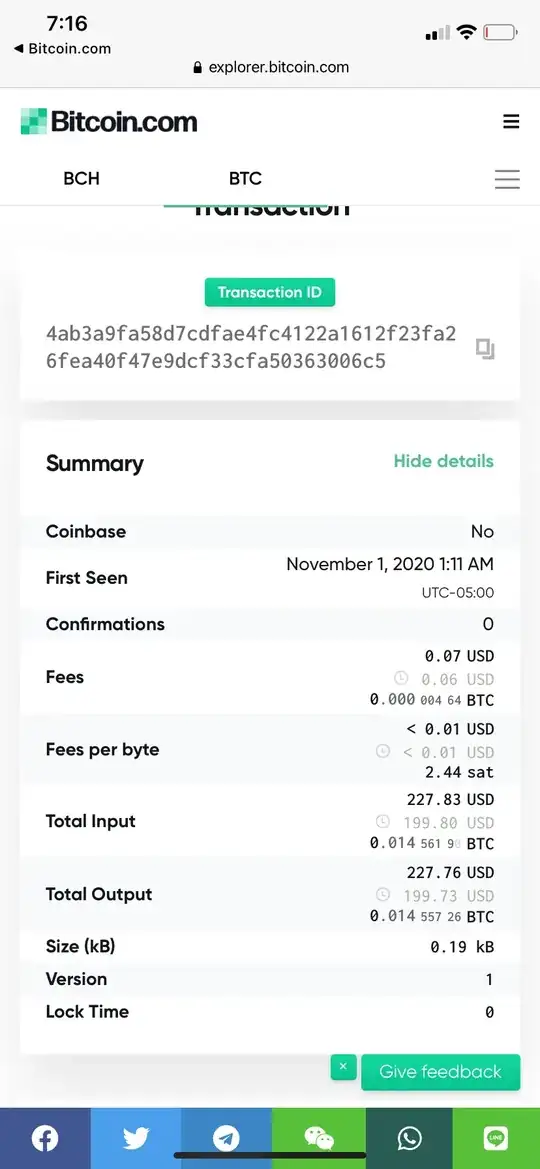Tap the clock icon beside Fees 0.06 USD
Screen dimensions: 540x1169
(x=401, y=678)
